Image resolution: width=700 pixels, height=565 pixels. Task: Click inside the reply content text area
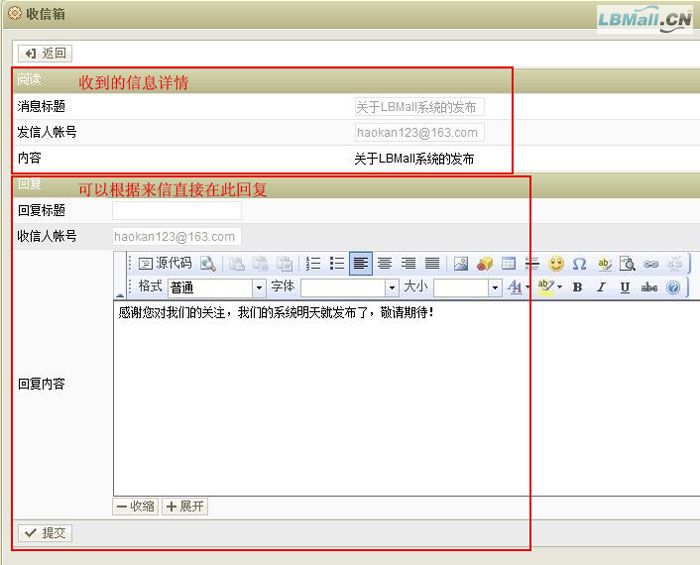tap(406, 398)
